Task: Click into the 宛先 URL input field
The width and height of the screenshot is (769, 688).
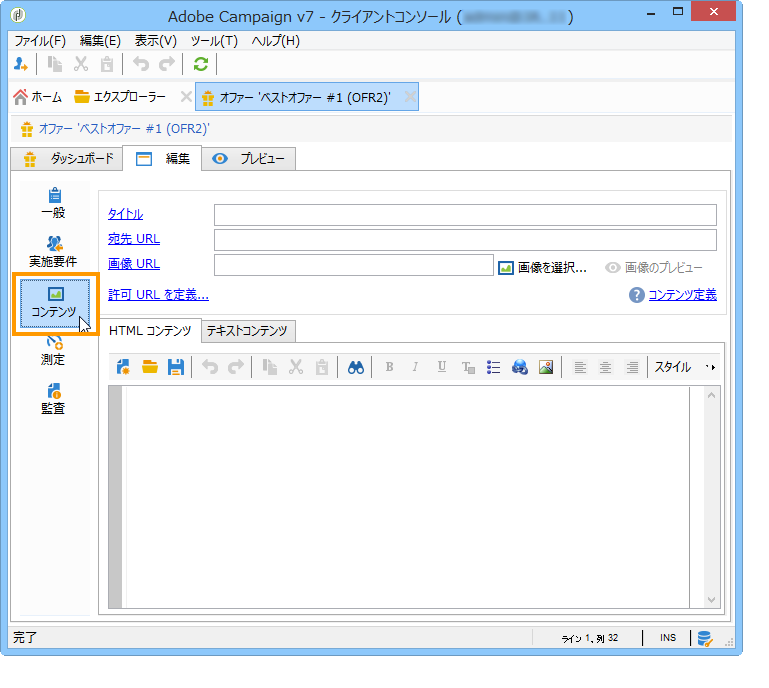Action: (x=465, y=240)
